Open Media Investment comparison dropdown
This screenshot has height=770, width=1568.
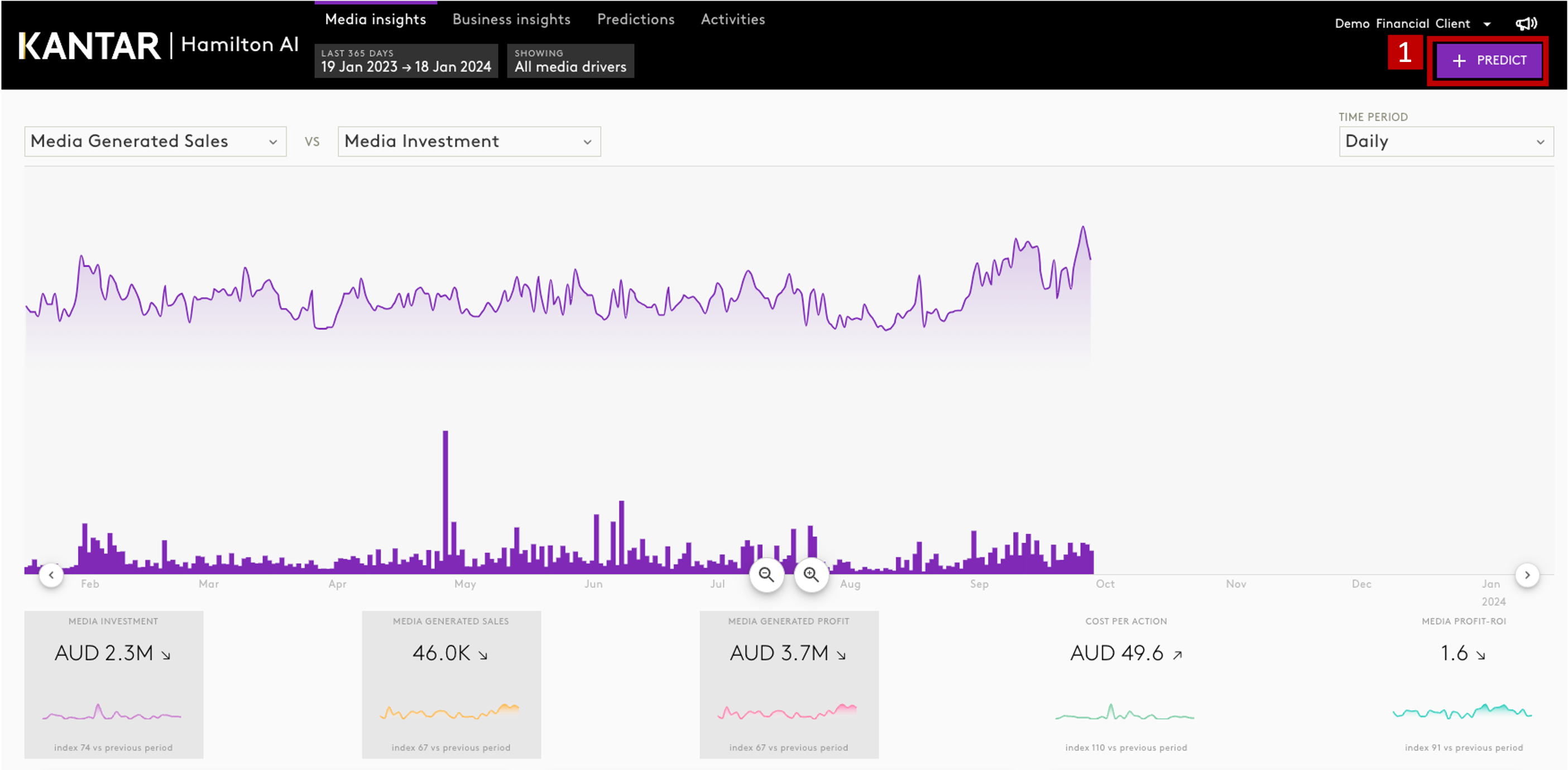(469, 141)
